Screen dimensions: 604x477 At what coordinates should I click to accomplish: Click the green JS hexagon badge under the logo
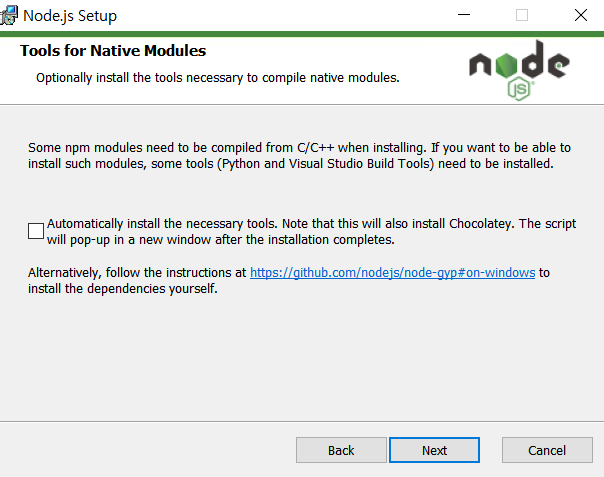pyautogui.click(x=519, y=89)
